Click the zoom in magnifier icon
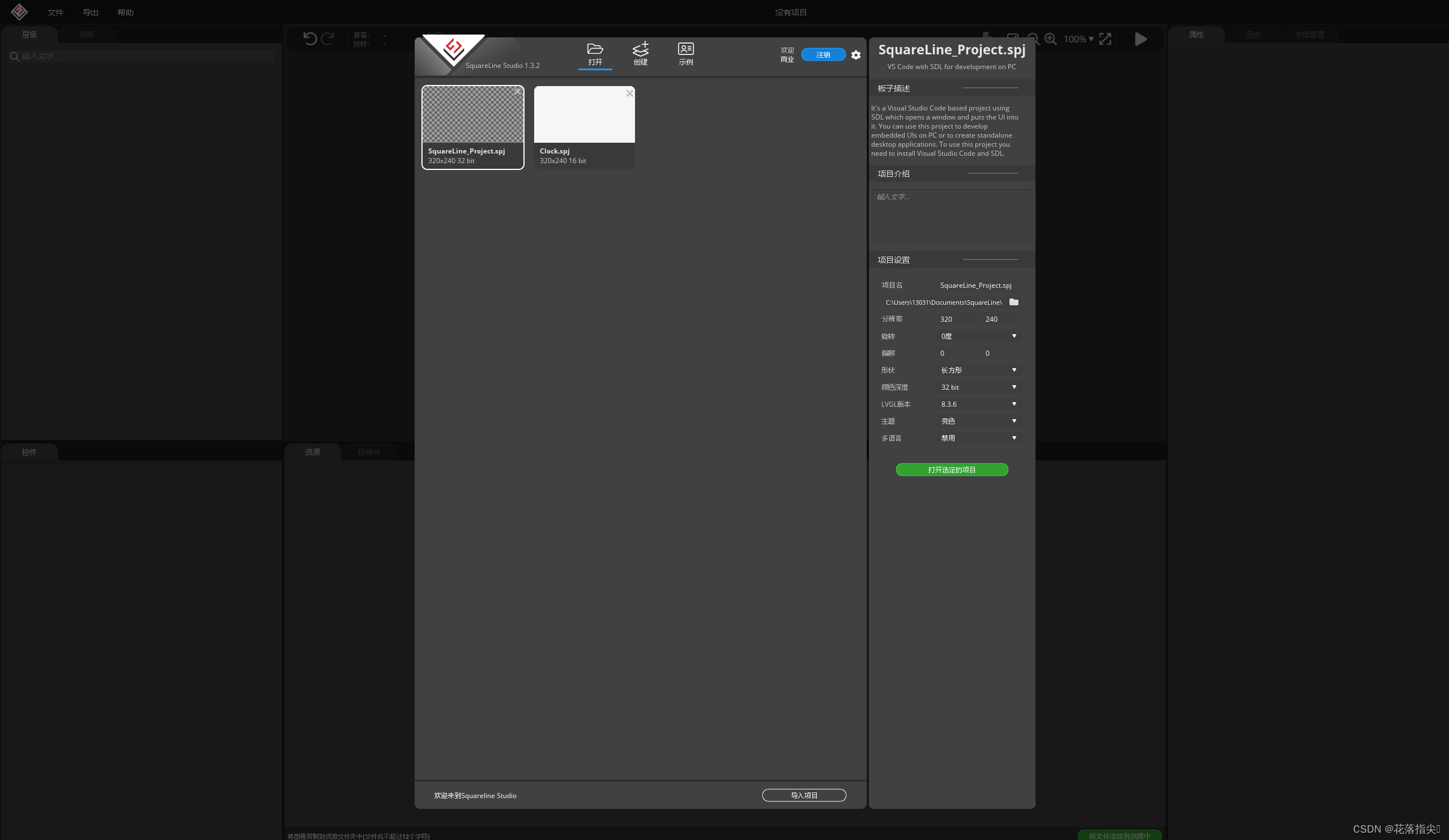This screenshot has width=1449, height=840. [x=1051, y=39]
